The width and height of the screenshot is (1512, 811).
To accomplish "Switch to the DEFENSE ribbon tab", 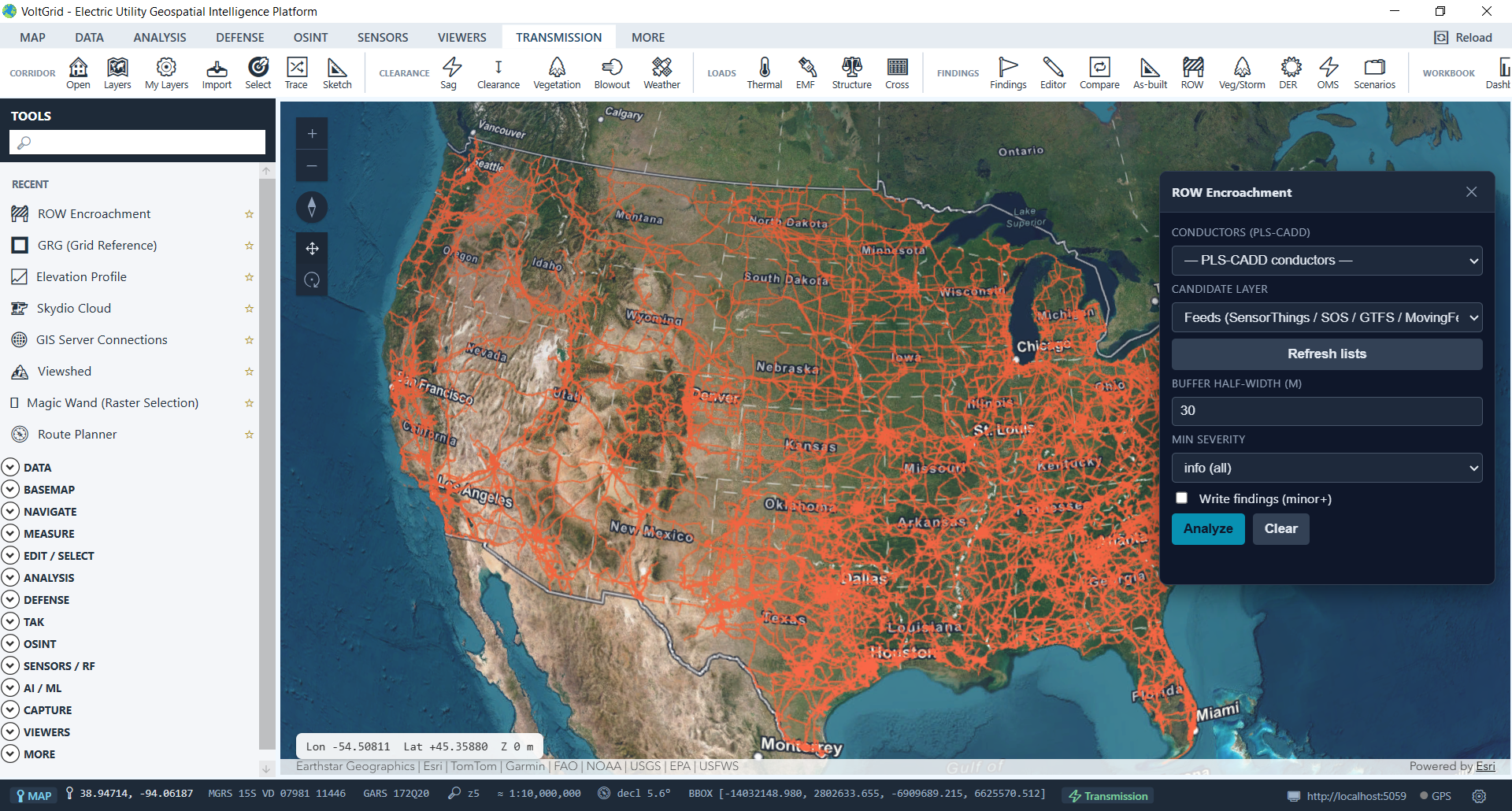I will click(240, 37).
